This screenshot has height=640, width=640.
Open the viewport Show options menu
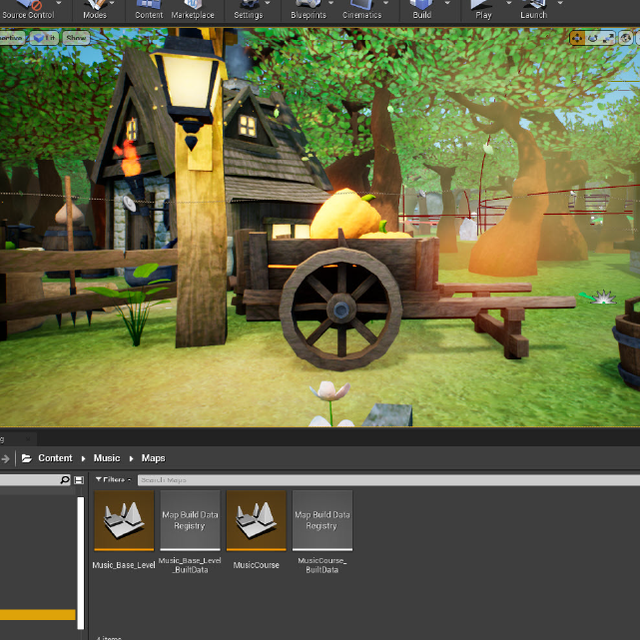click(x=76, y=38)
